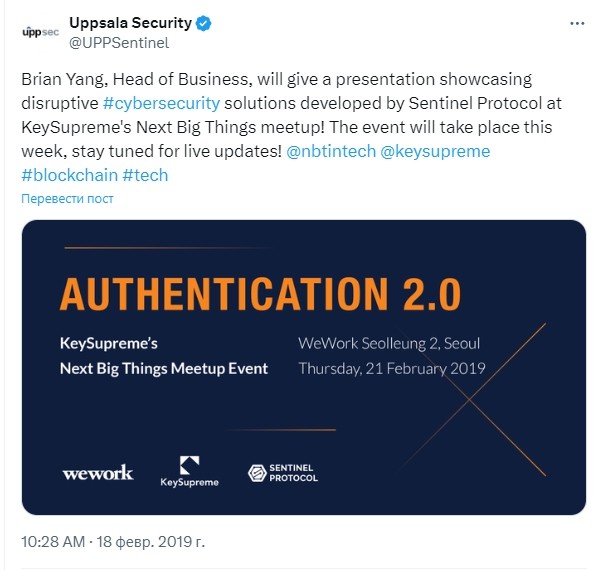Click the #blockchain hashtag

[70, 175]
